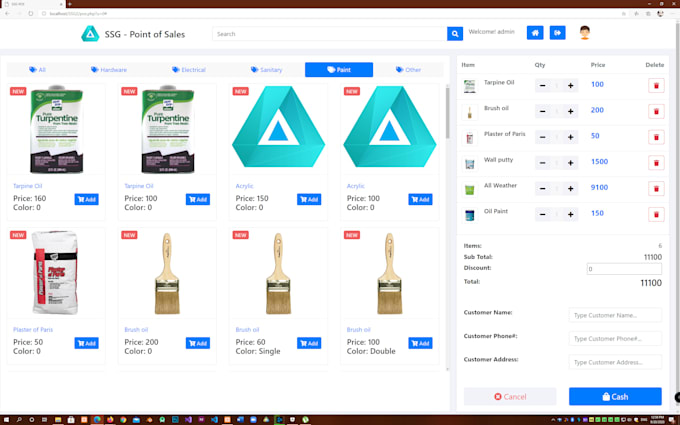Viewport: 680px width, 425px height.
Task: Click the Customer Name field
Action: [x=615, y=315]
